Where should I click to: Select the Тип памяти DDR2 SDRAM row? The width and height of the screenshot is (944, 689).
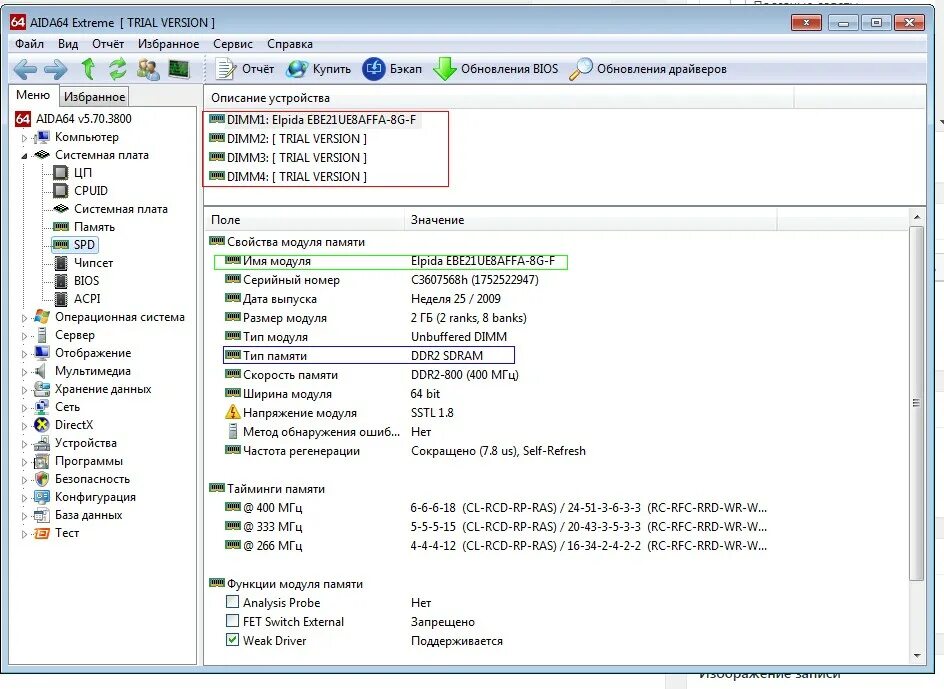(x=369, y=355)
